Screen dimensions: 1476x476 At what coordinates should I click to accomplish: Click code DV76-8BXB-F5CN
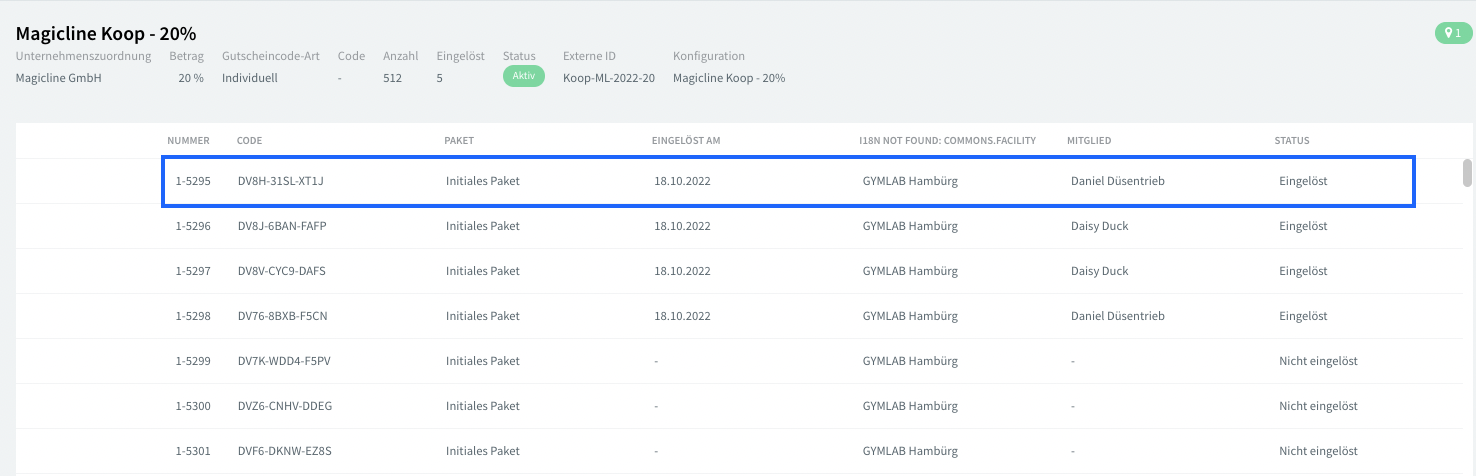click(x=283, y=316)
